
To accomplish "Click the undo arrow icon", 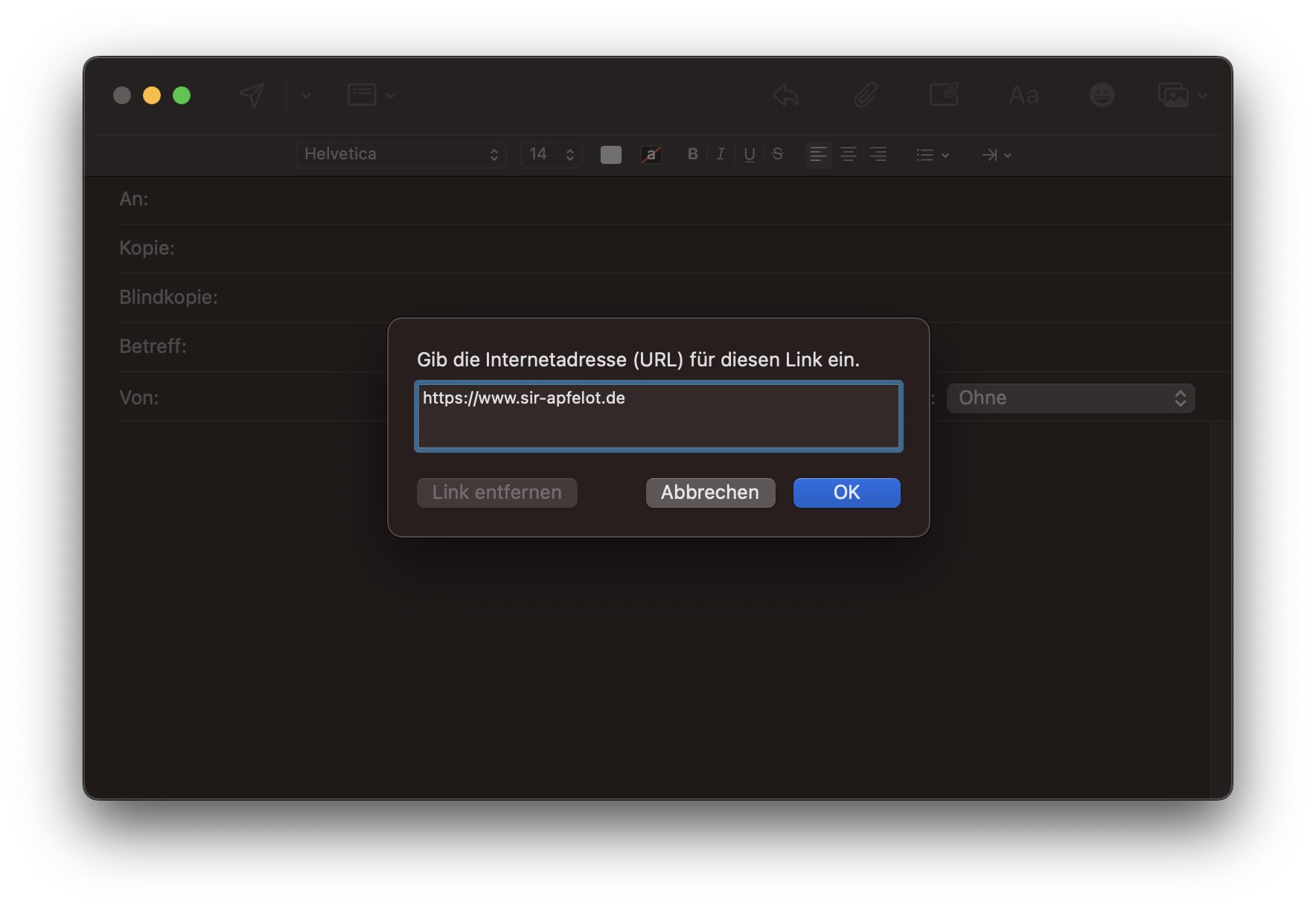I will (x=785, y=95).
